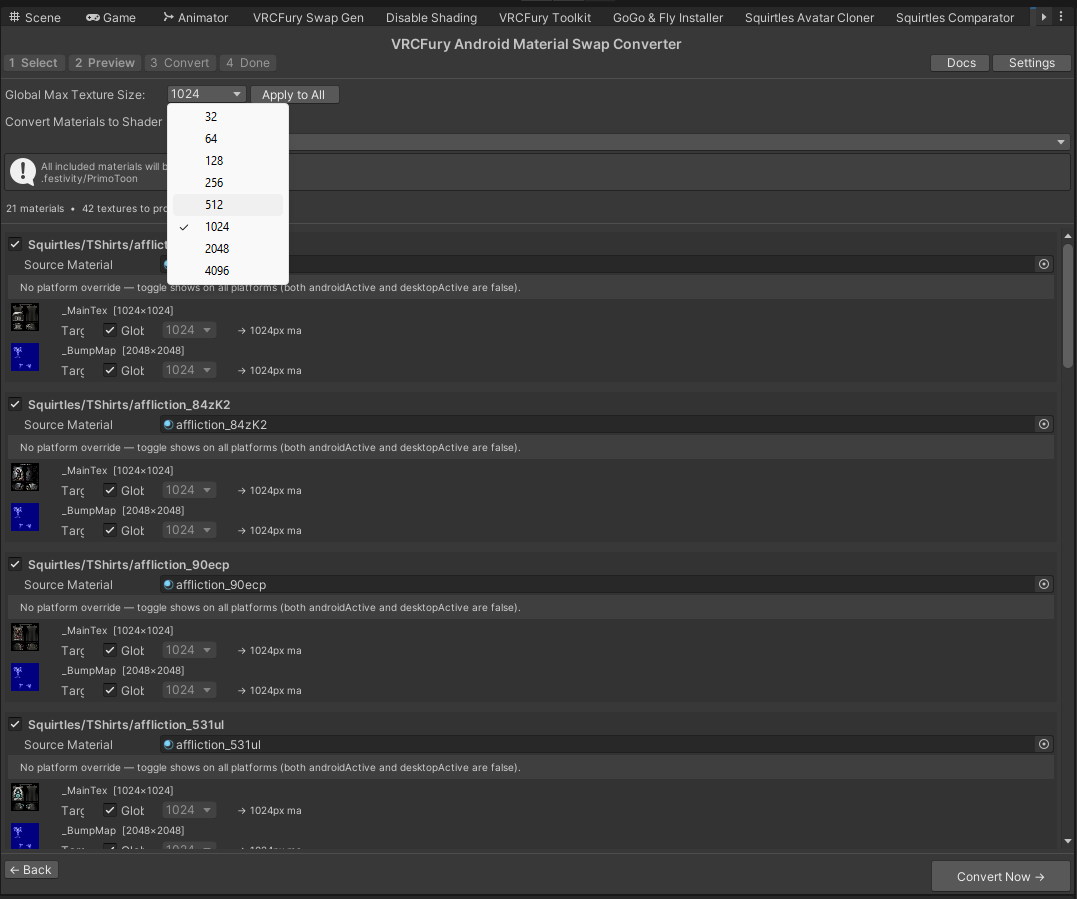Choose 256 from texture size list
This screenshot has height=899, width=1077.
227,183
